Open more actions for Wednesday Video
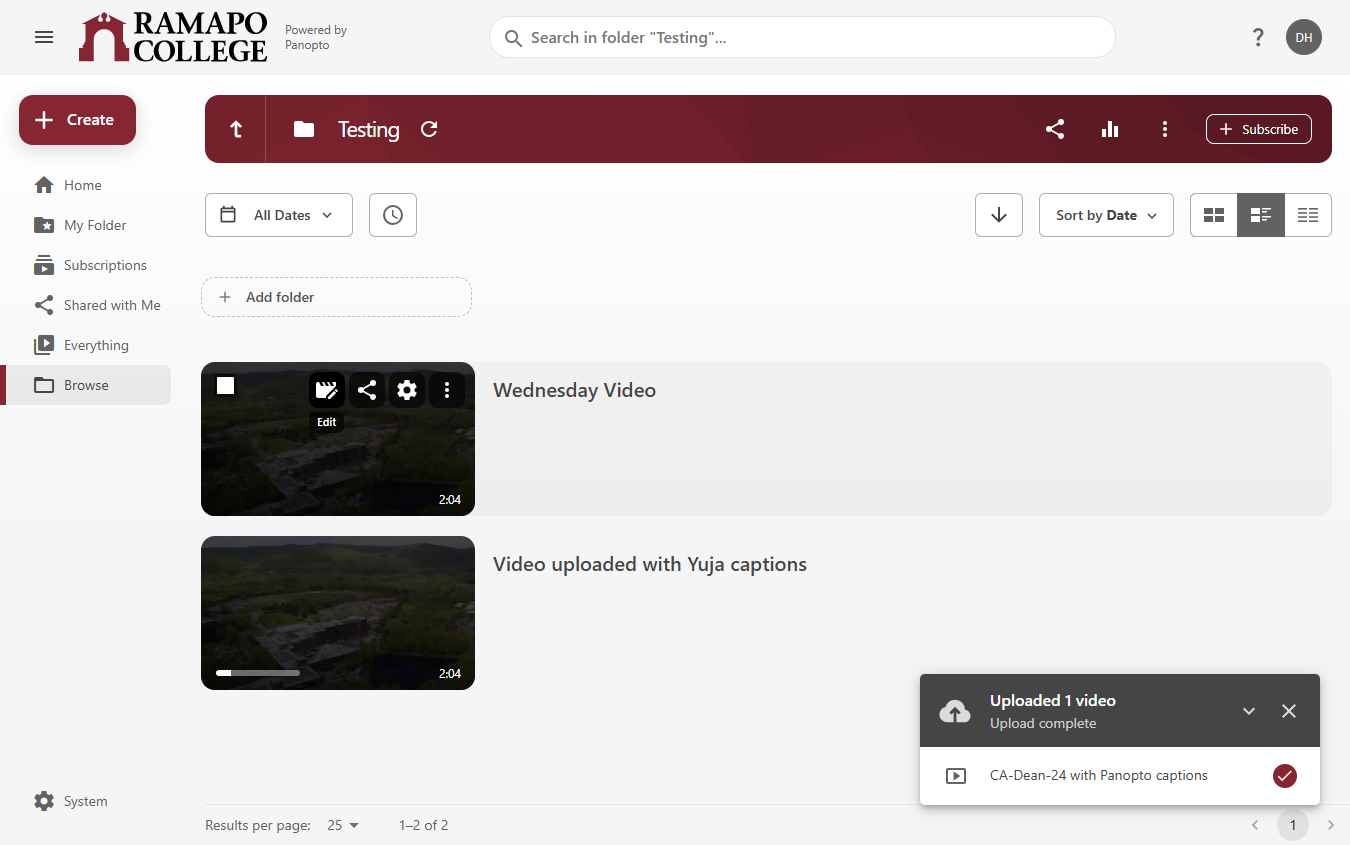1350x845 pixels. click(447, 390)
